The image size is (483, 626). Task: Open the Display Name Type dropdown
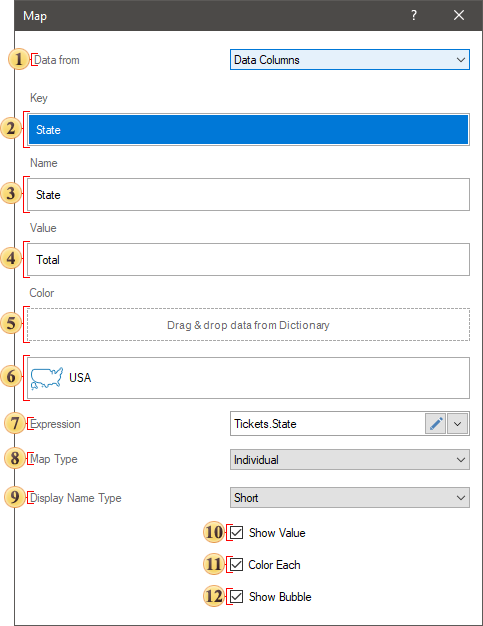pyautogui.click(x=350, y=497)
